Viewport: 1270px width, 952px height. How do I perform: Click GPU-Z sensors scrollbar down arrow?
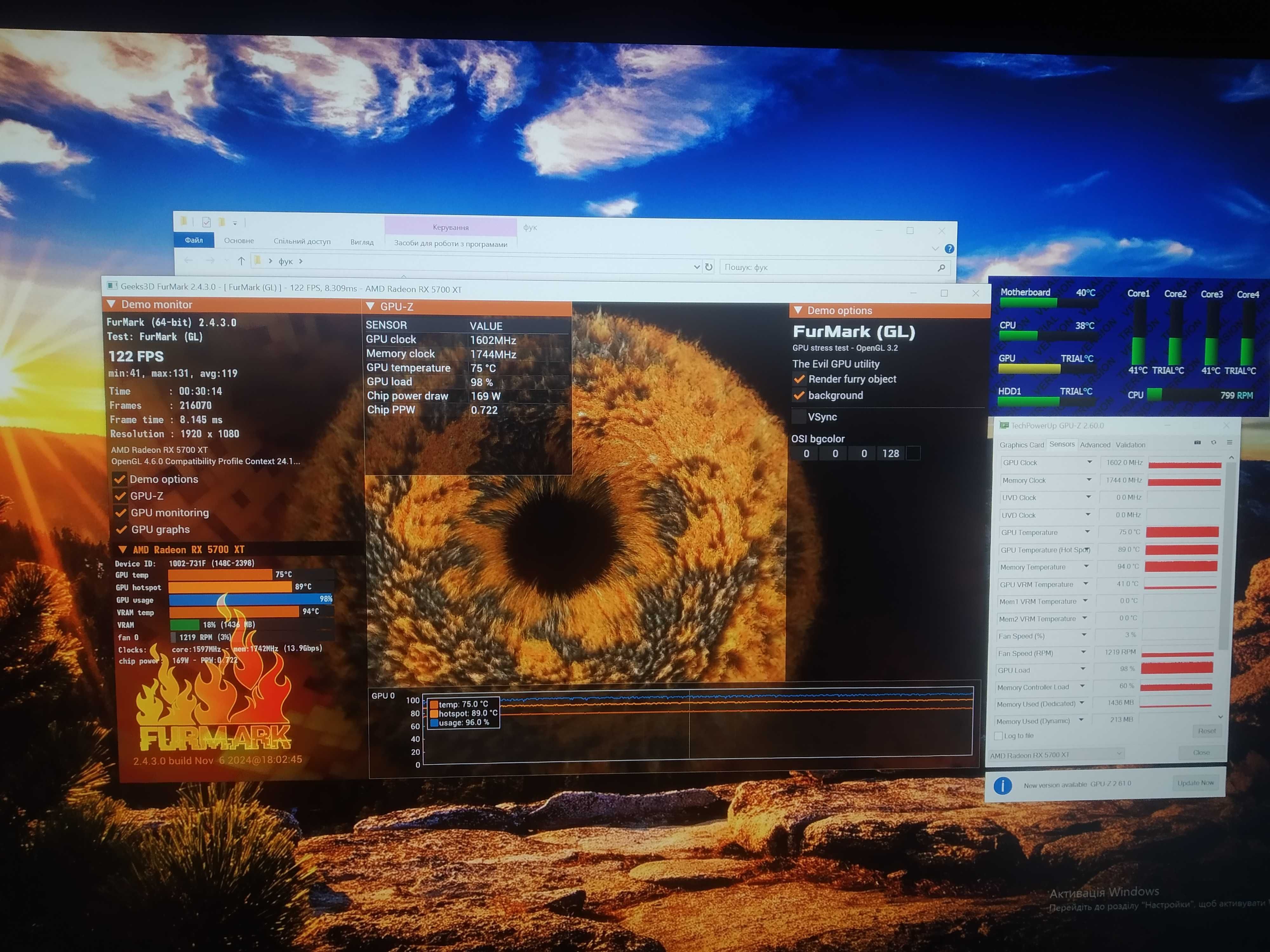tap(1220, 717)
